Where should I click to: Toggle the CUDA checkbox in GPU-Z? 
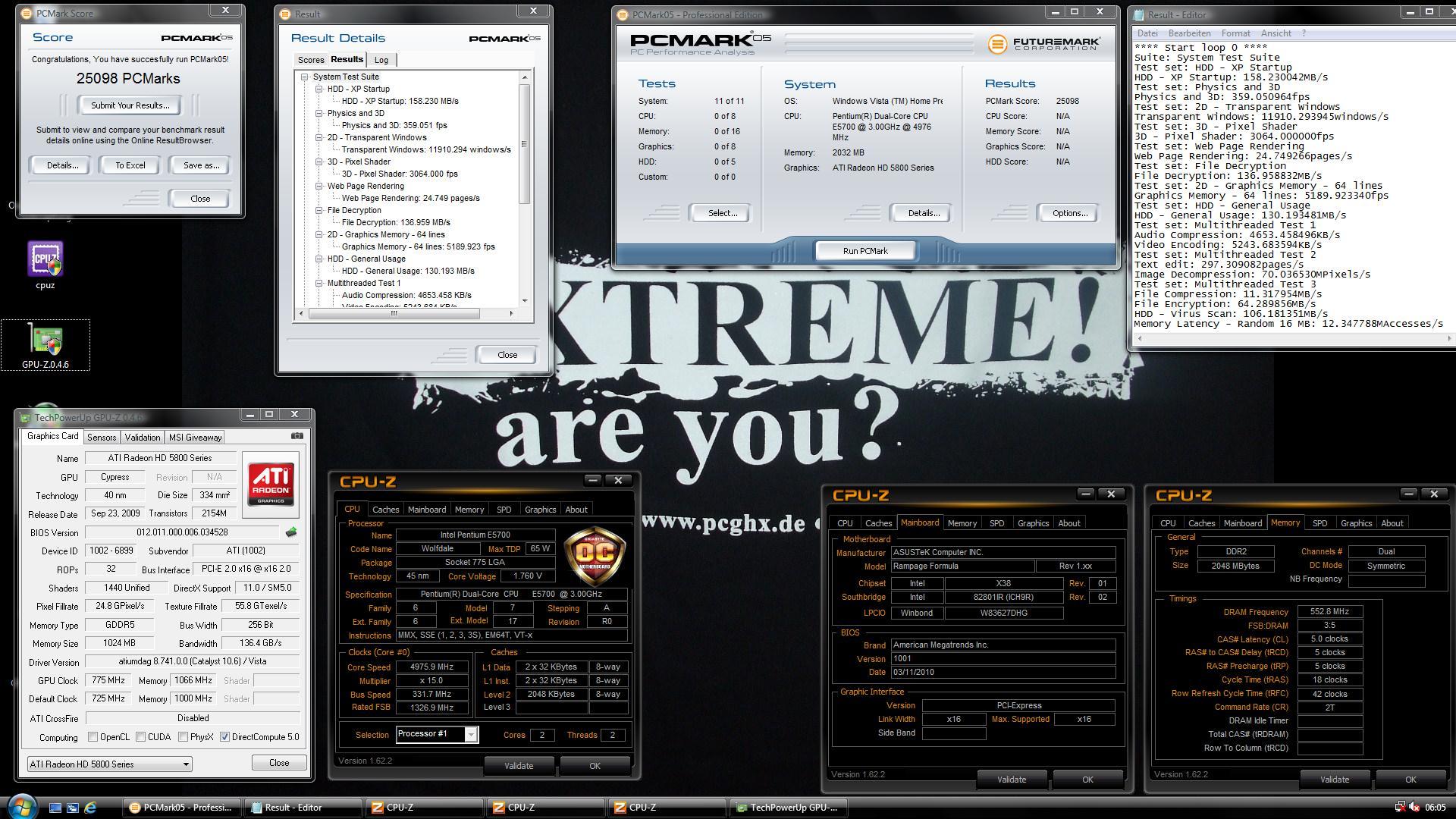click(140, 737)
